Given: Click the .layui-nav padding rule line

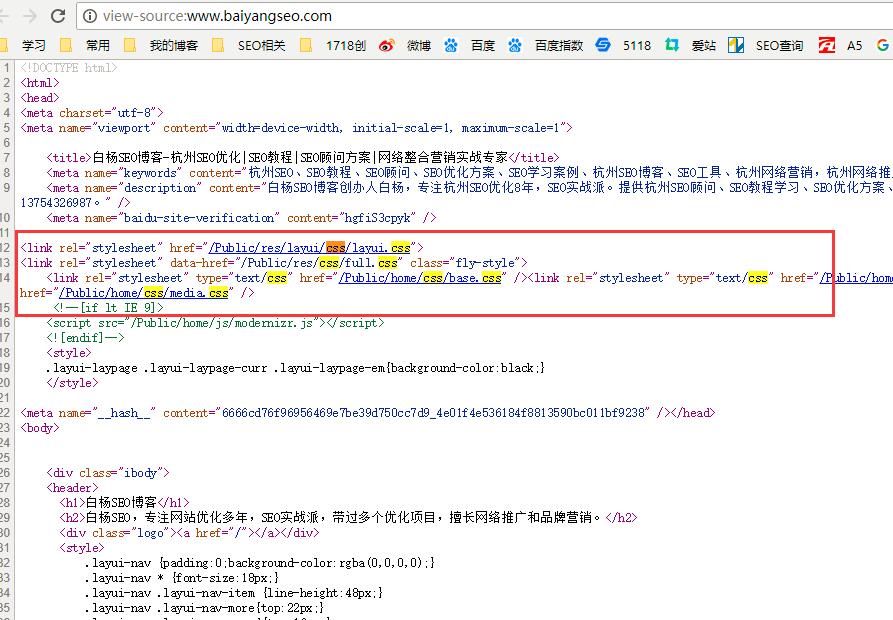Looking at the screenshot, I should [x=260, y=562].
